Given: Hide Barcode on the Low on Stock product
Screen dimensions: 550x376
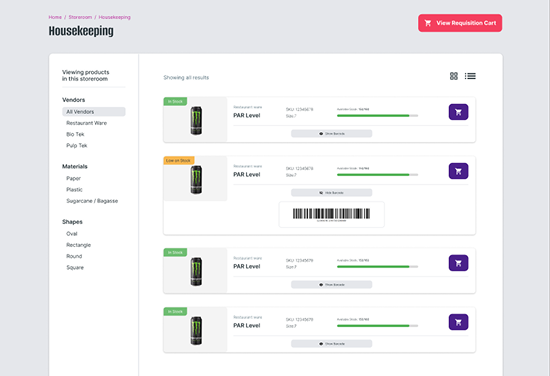Looking at the screenshot, I should click(331, 193).
